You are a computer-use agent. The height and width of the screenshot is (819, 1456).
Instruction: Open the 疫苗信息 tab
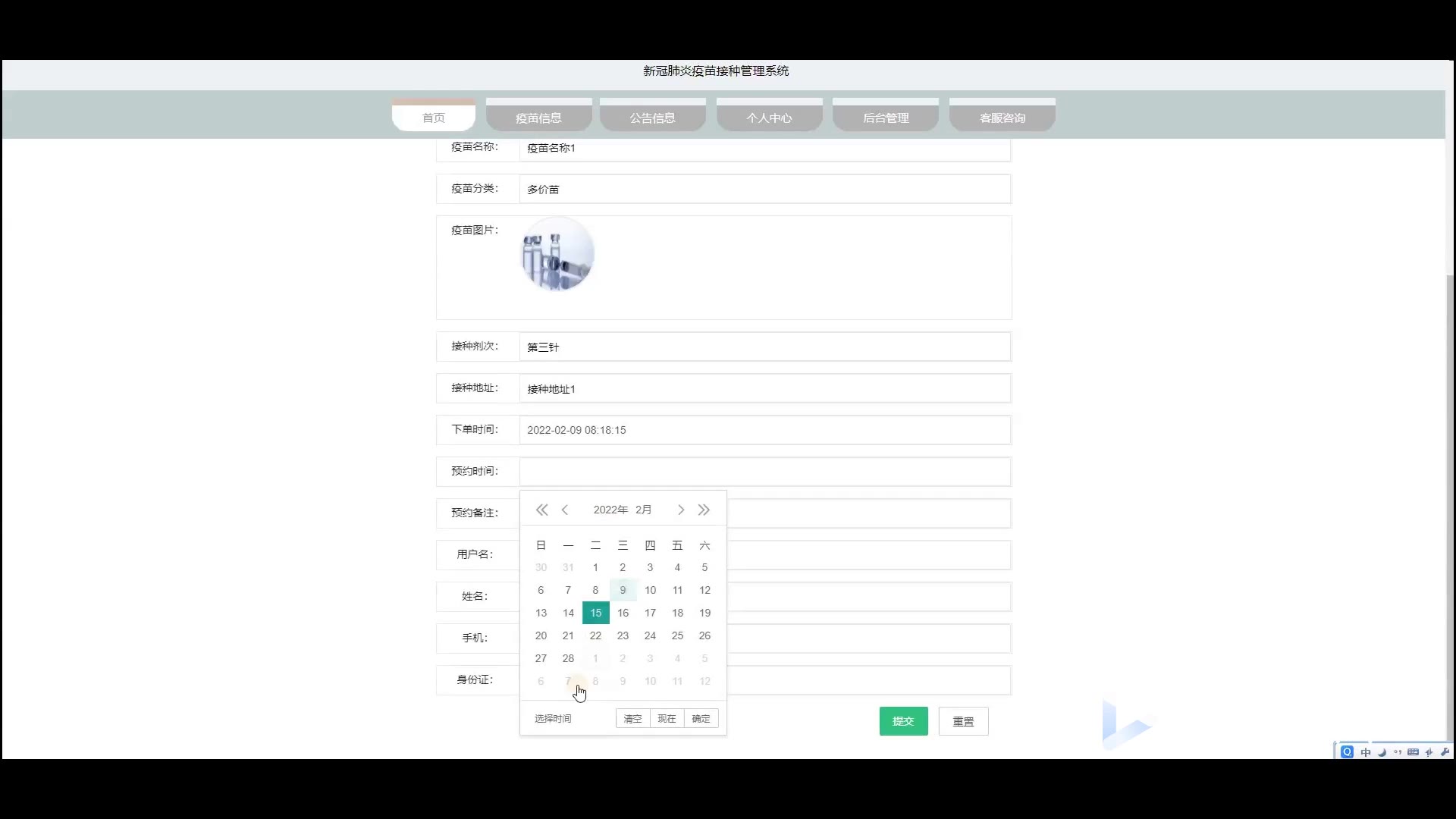click(x=538, y=118)
